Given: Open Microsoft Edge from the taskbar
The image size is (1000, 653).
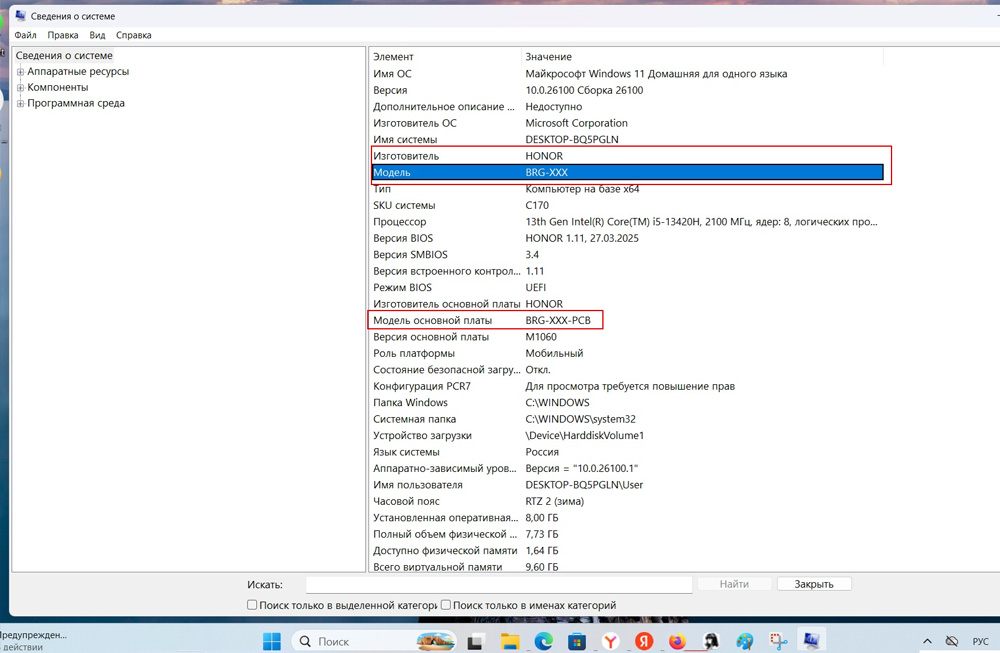Looking at the screenshot, I should (543, 642).
